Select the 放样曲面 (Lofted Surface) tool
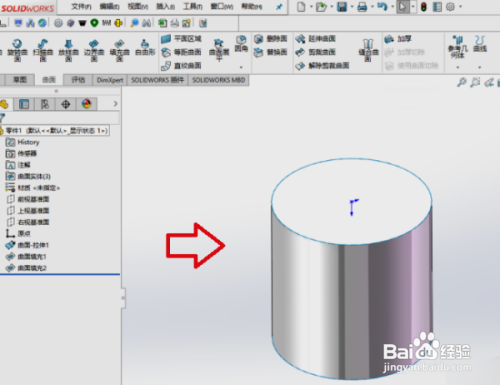500x385 pixels. click(x=68, y=50)
